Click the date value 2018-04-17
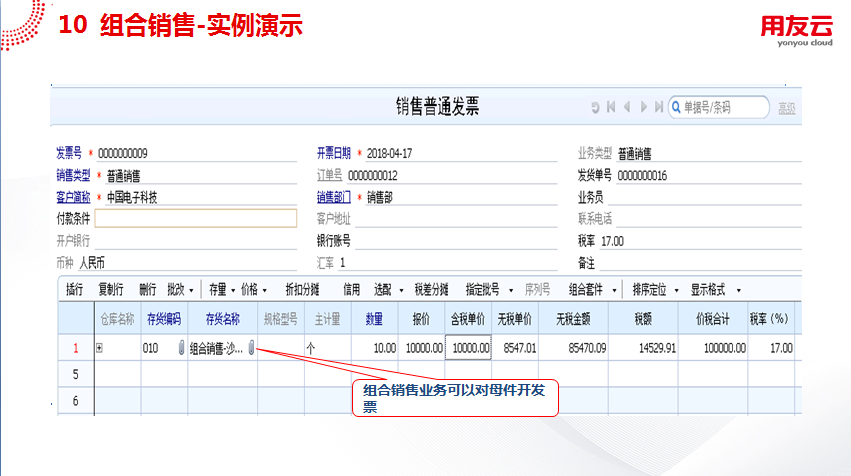Image resolution: width=851 pixels, height=476 pixels. tap(389, 154)
